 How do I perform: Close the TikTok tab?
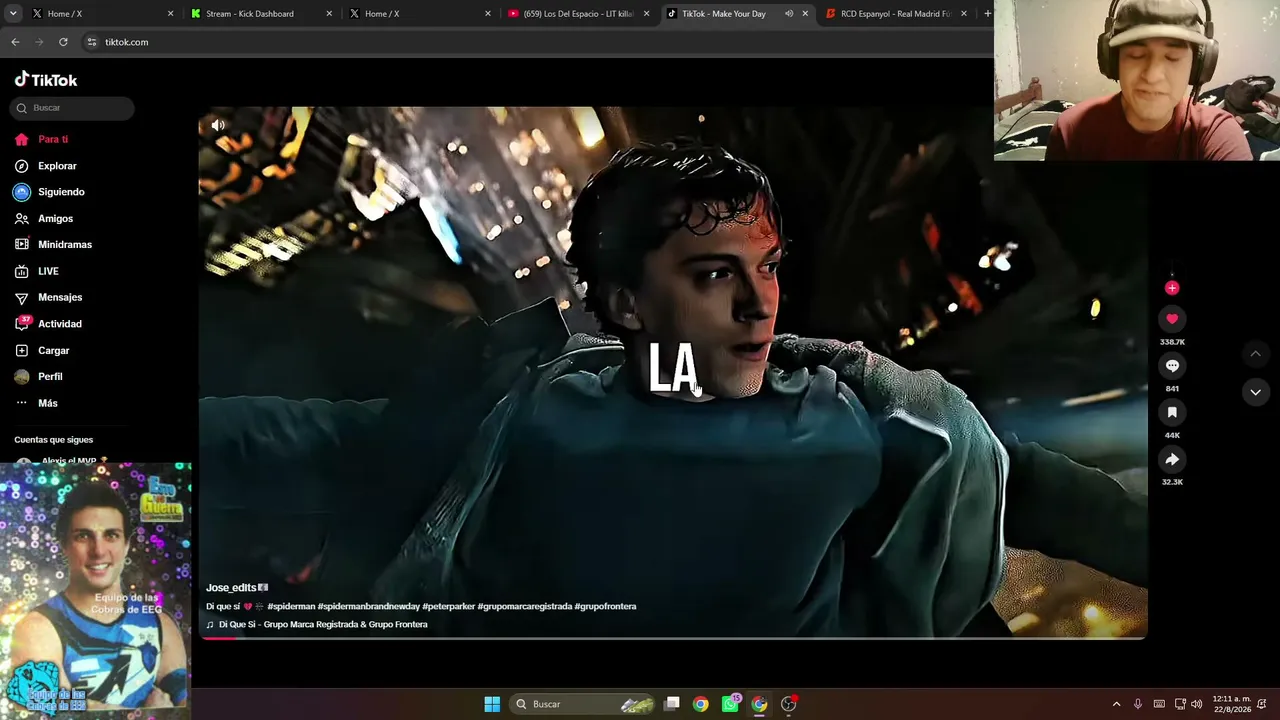click(x=805, y=14)
